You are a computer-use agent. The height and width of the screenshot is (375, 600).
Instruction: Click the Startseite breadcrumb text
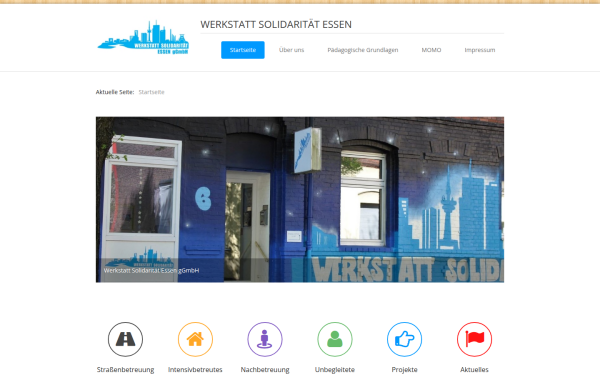click(152, 92)
